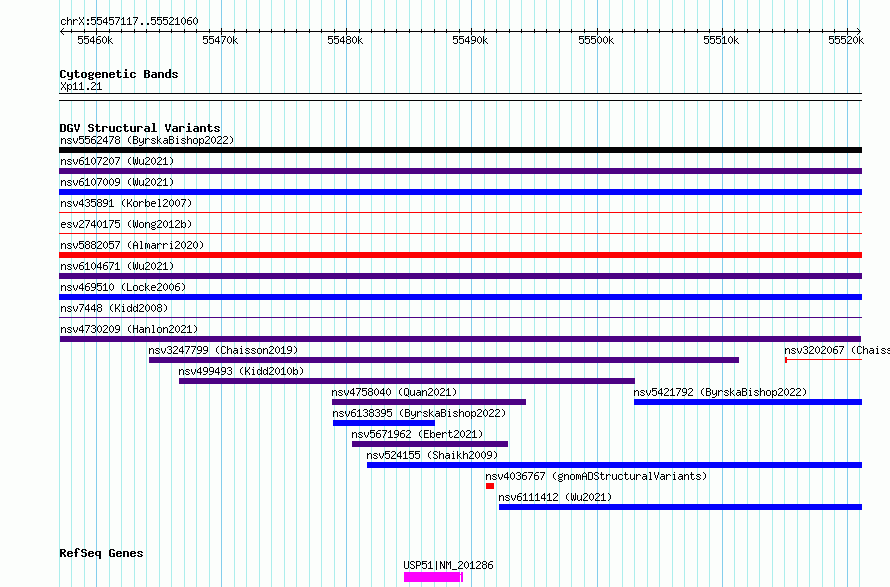Screen dimensions: 890x587
Task: Open nsv6104671 (Wu2021) label
Action: [117, 266]
